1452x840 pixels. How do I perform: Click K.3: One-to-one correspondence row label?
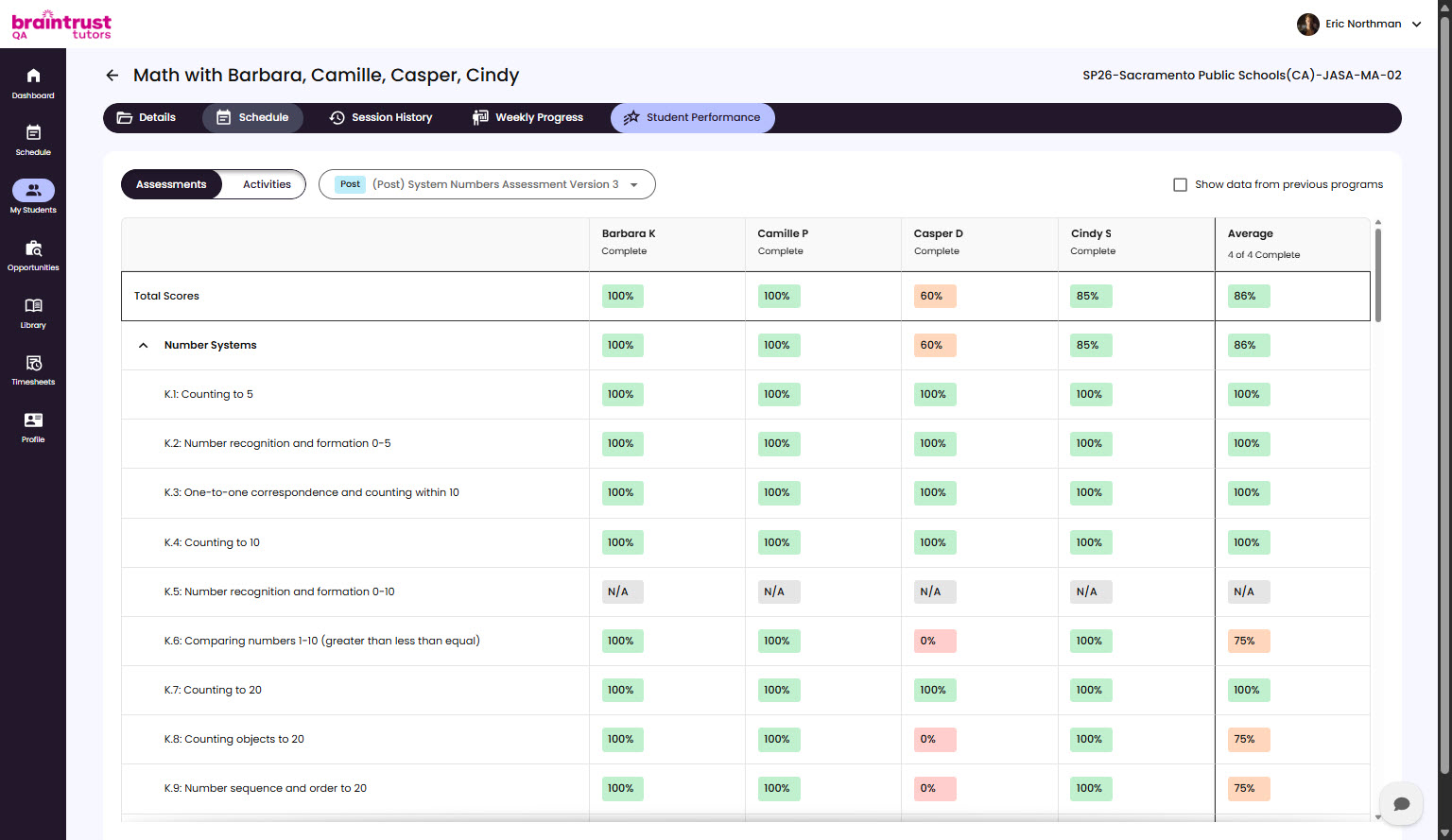click(311, 492)
